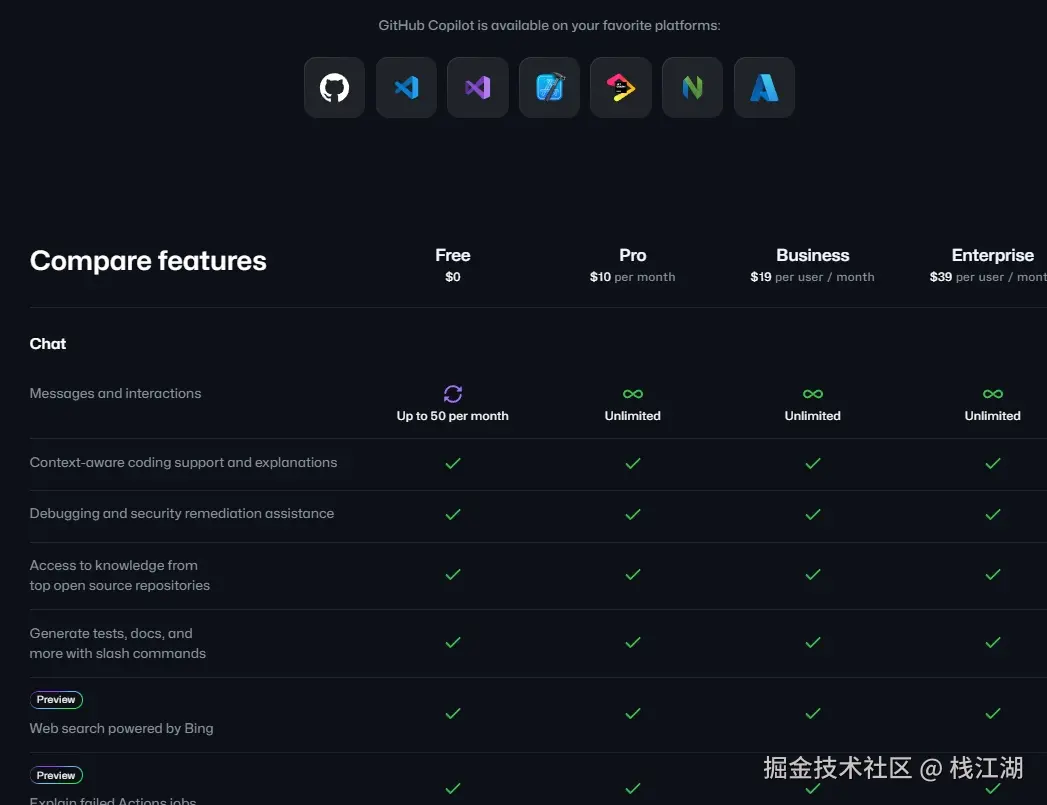Click the Unlimited label under Business

(813, 416)
